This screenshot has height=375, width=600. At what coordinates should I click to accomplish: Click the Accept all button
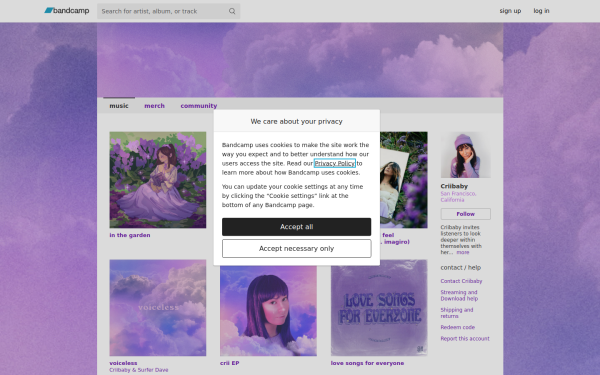coord(297,227)
